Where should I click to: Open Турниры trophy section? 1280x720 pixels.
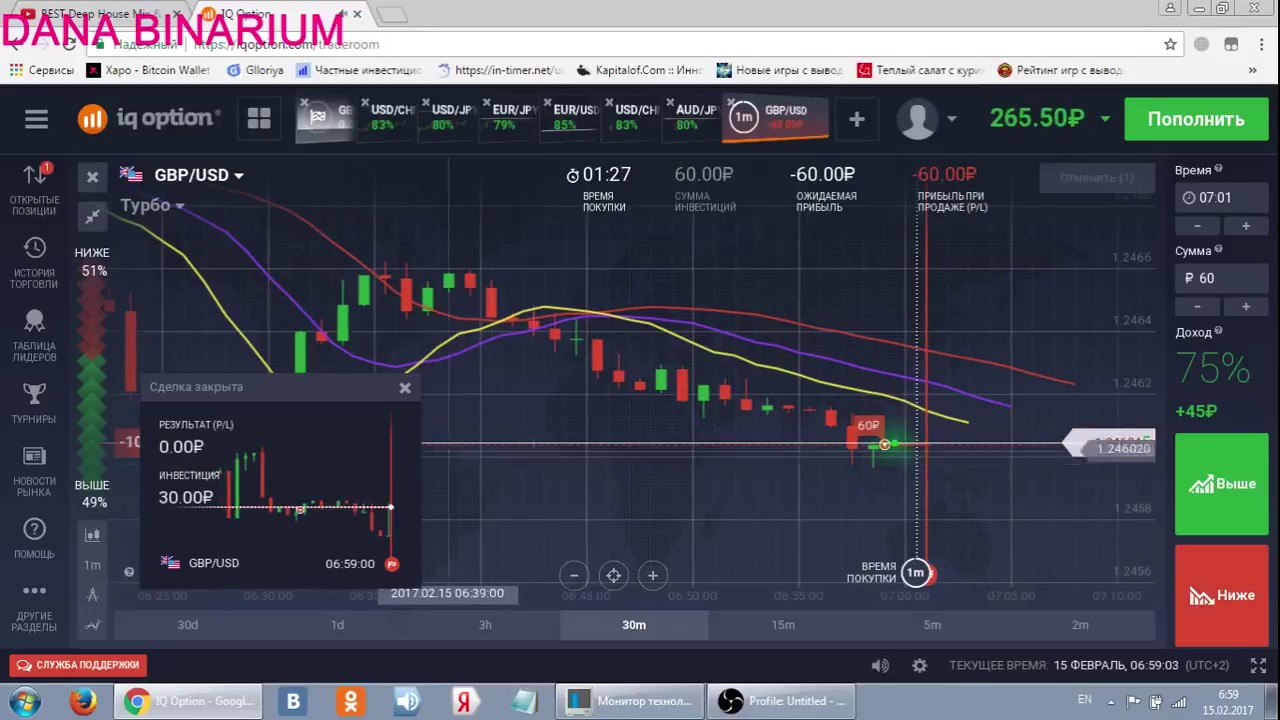[x=34, y=404]
